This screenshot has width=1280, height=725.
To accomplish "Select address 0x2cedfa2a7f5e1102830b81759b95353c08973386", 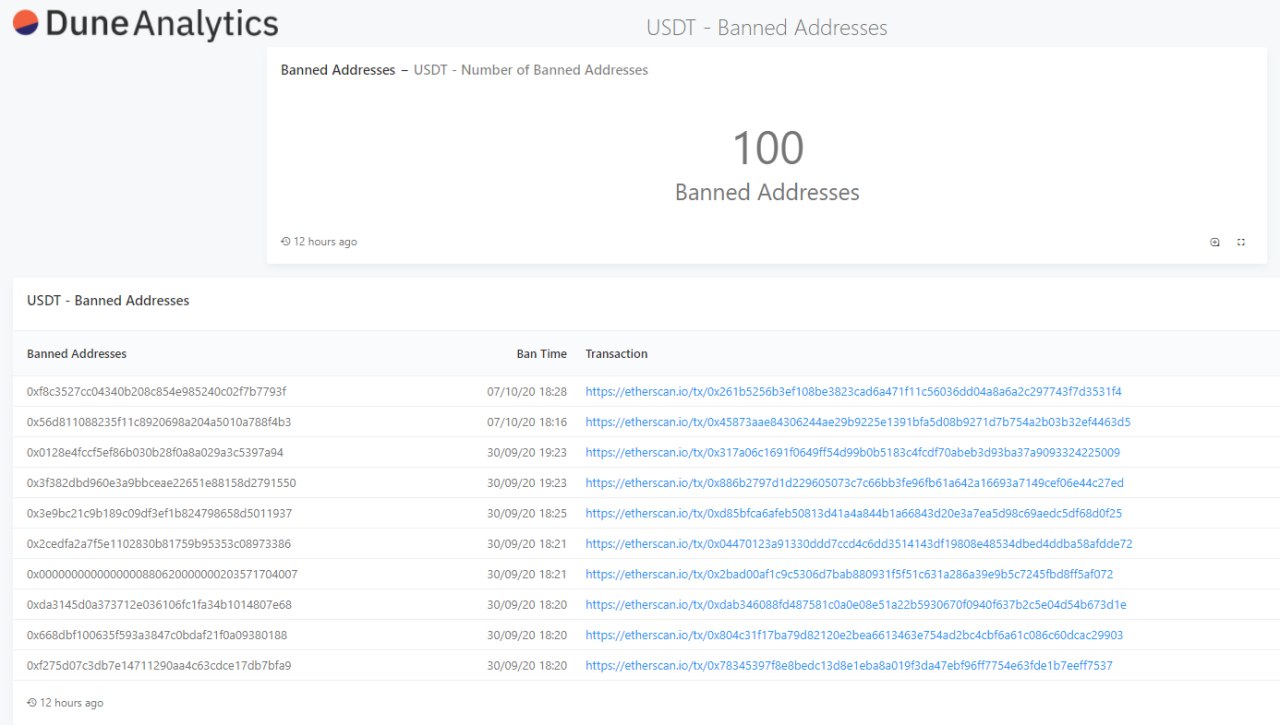I will pyautogui.click(x=159, y=544).
